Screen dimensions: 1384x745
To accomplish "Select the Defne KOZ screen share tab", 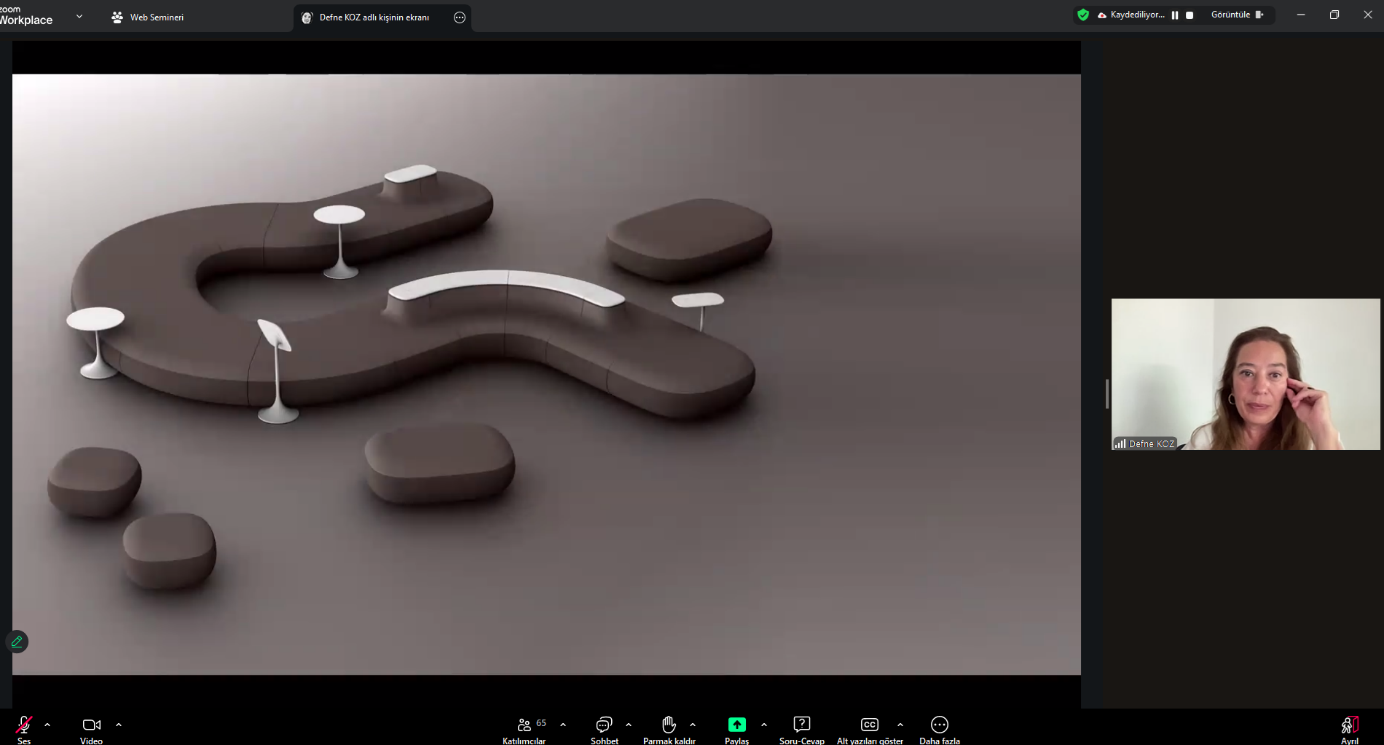I will 373,17.
